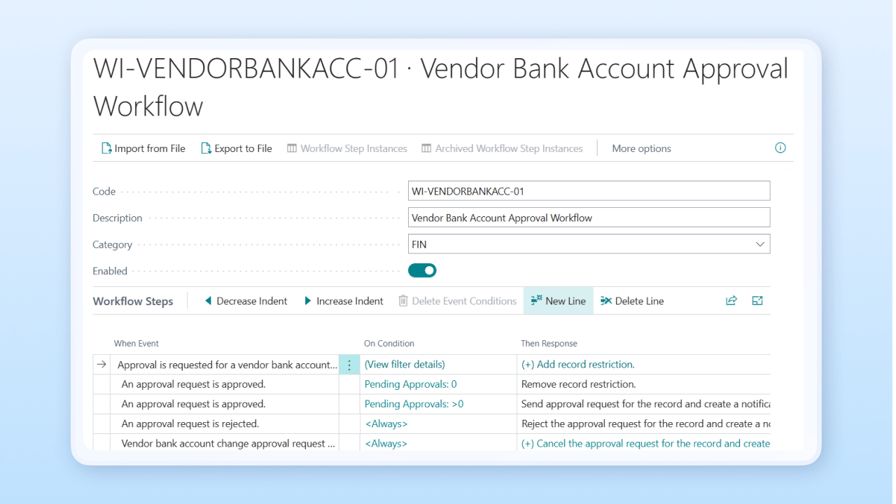Select the row arrow for the first step

click(x=101, y=365)
